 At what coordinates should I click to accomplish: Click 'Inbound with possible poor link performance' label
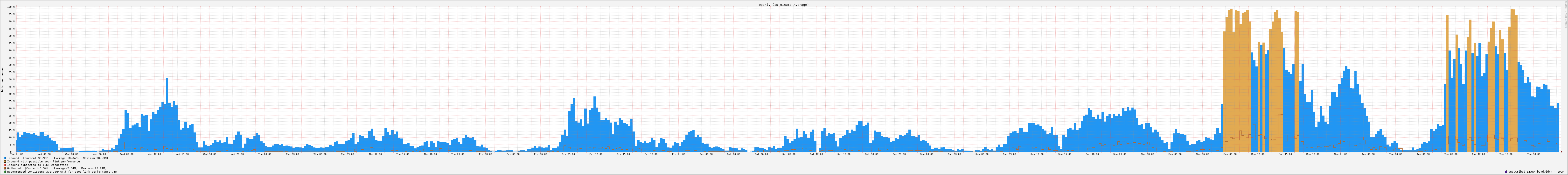pos(43,162)
